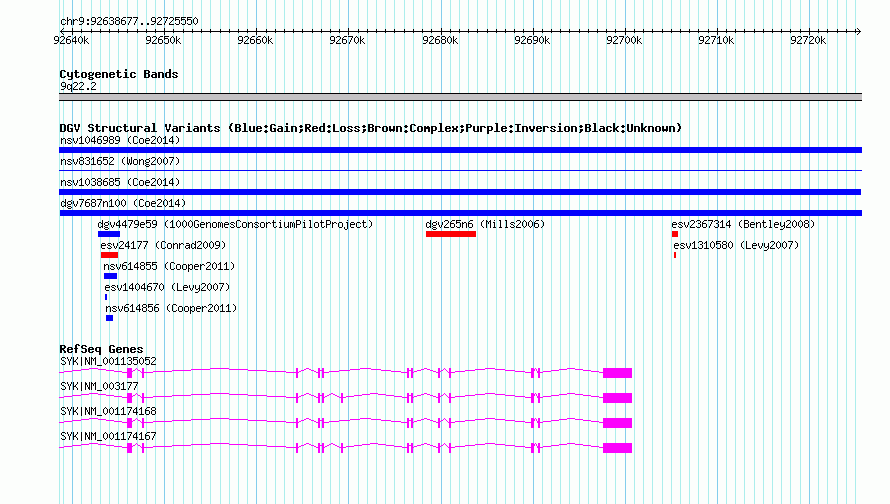890x504 pixels.
Task: Click the 92700k ruler tick label
Action: pyautogui.click(x=624, y=40)
